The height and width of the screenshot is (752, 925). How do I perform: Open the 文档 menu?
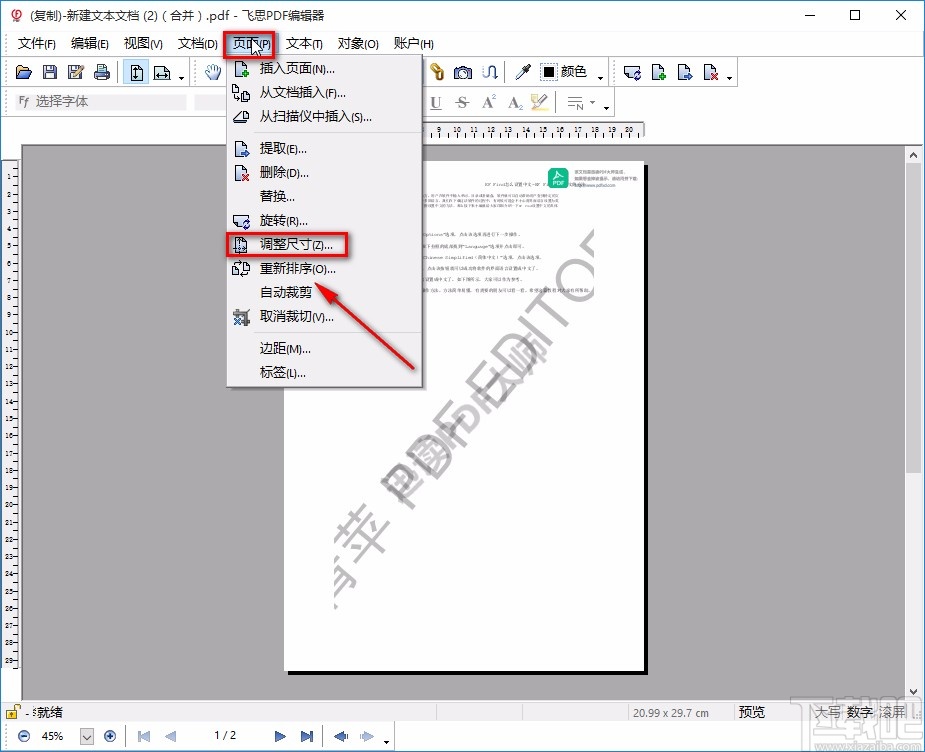tap(197, 43)
